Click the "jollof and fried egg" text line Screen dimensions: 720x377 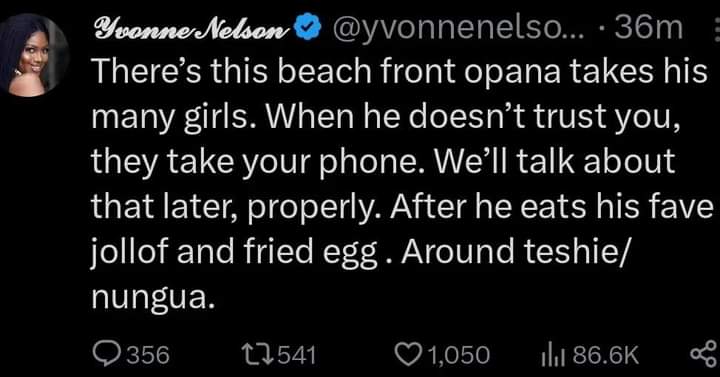click(235, 252)
